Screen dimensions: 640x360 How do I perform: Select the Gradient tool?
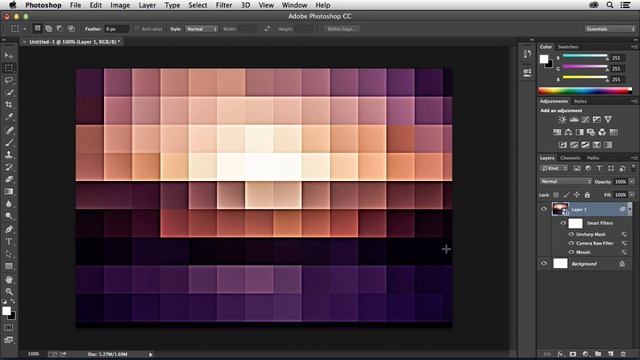point(9,191)
